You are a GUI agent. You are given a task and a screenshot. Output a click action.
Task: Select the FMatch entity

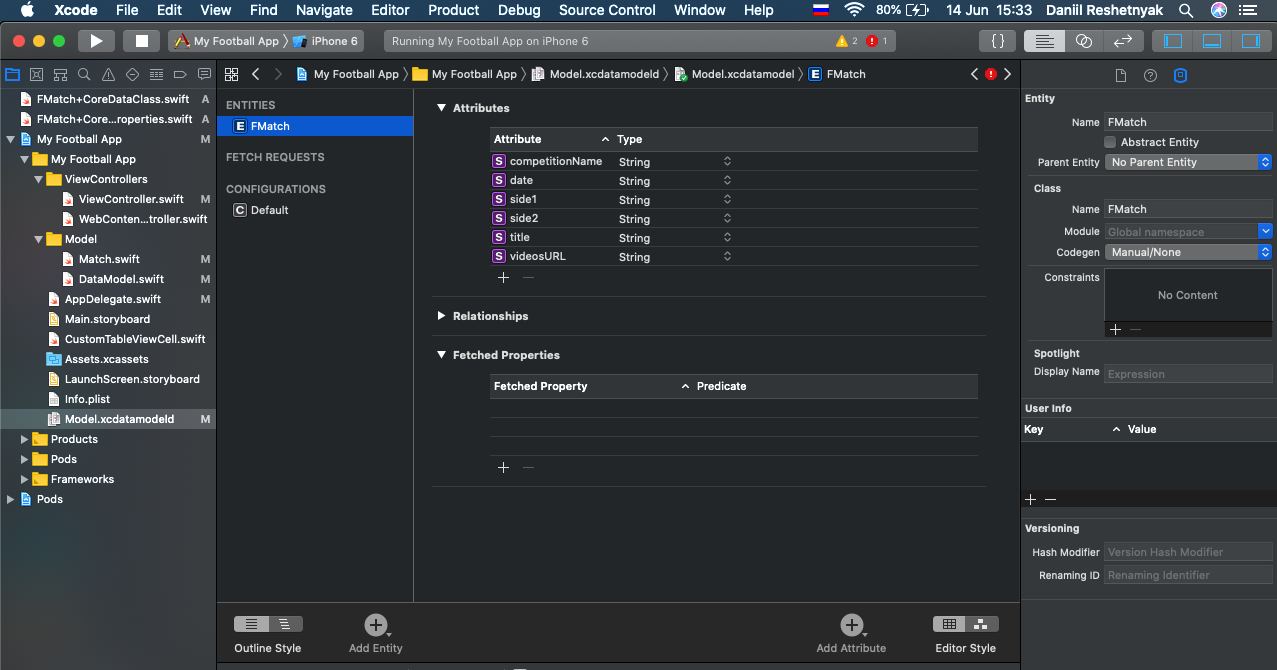pos(315,126)
